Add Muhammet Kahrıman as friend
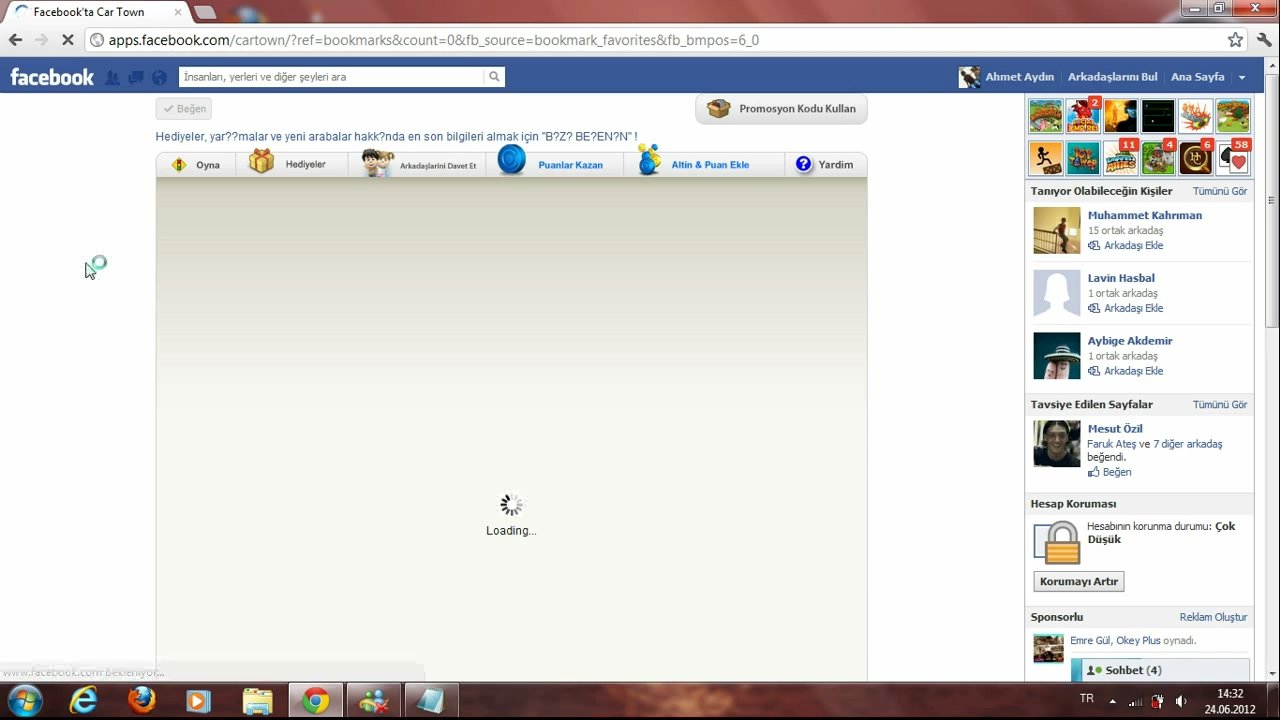 click(1126, 245)
